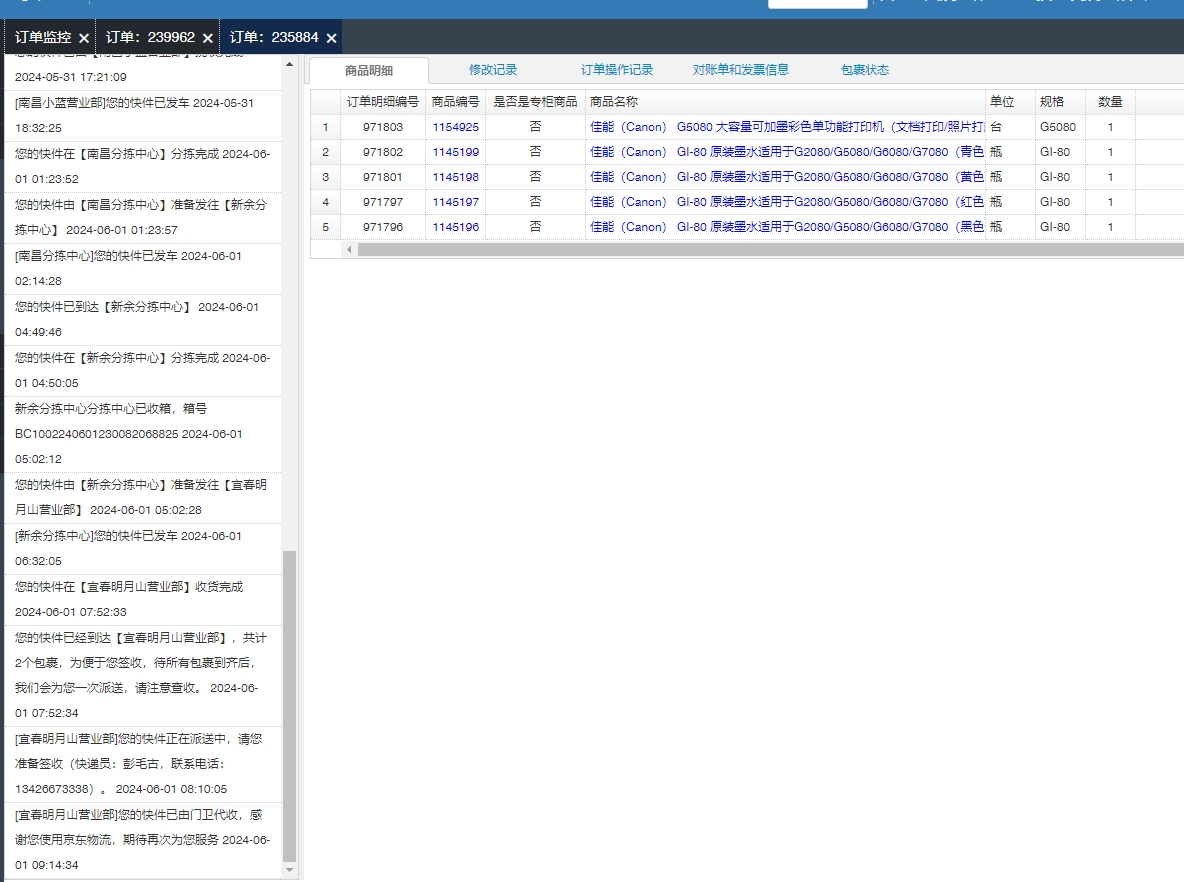Open the 对账单和发票信息 tab
This screenshot has width=1184, height=882.
tap(741, 69)
